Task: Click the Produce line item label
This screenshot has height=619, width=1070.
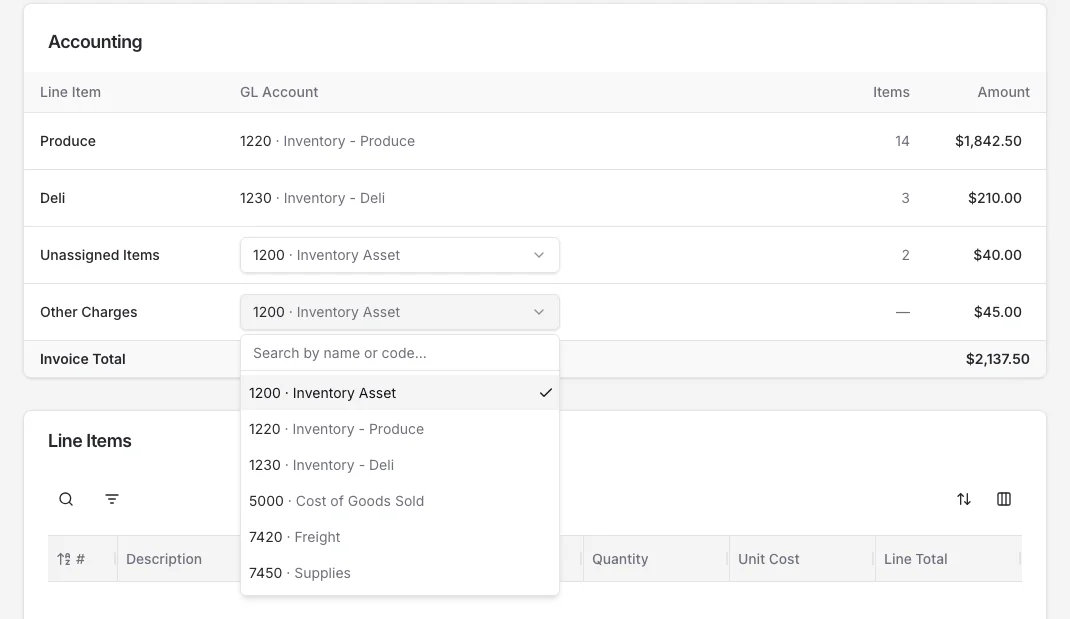Action: pos(68,141)
